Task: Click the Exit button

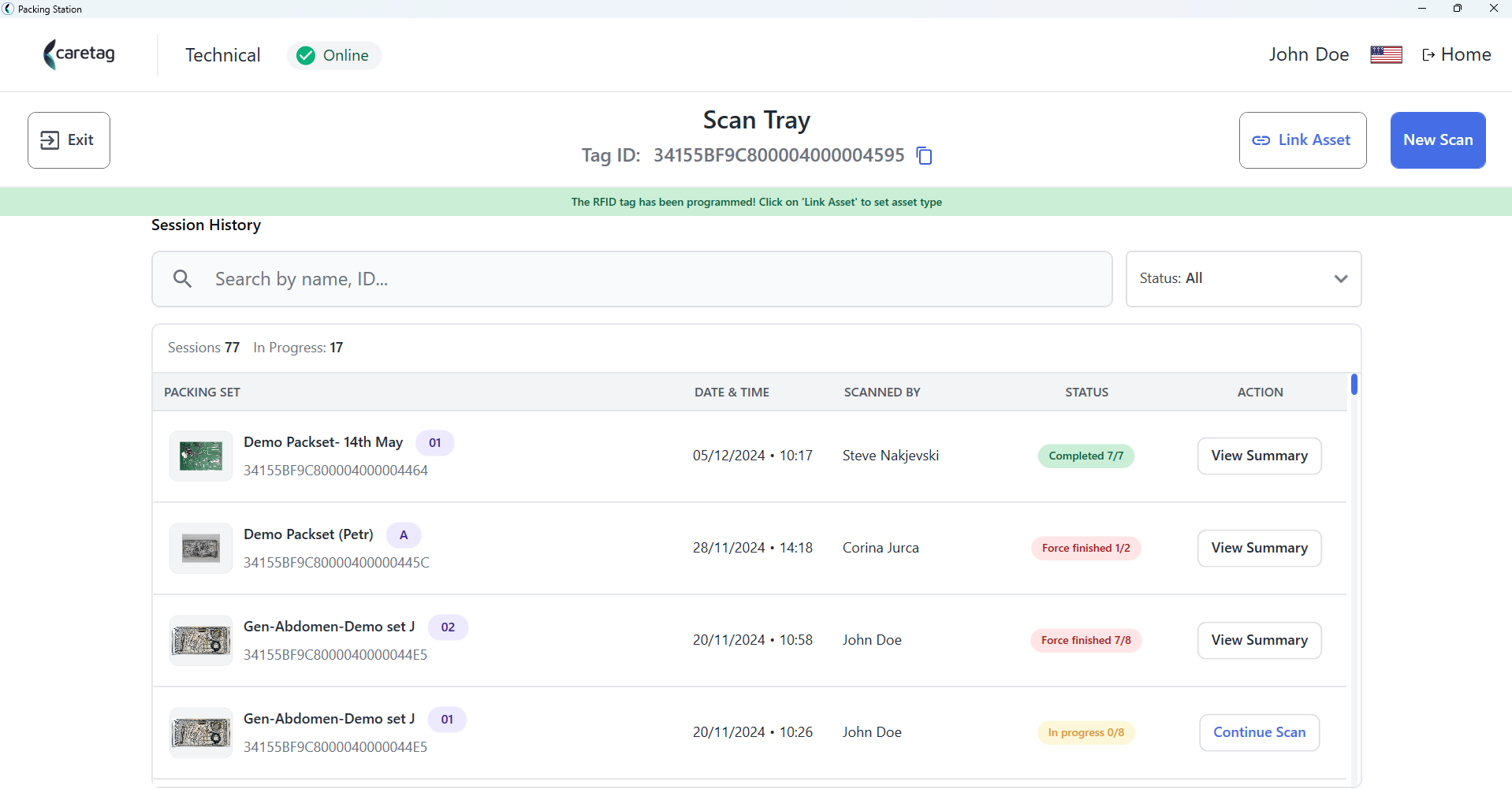Action: [x=69, y=140]
